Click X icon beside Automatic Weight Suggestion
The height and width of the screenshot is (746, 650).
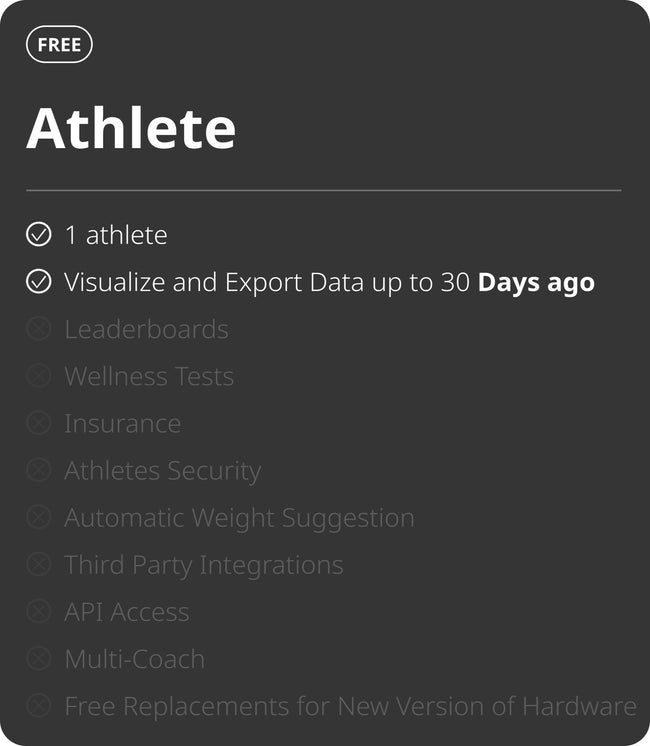click(x=38, y=517)
